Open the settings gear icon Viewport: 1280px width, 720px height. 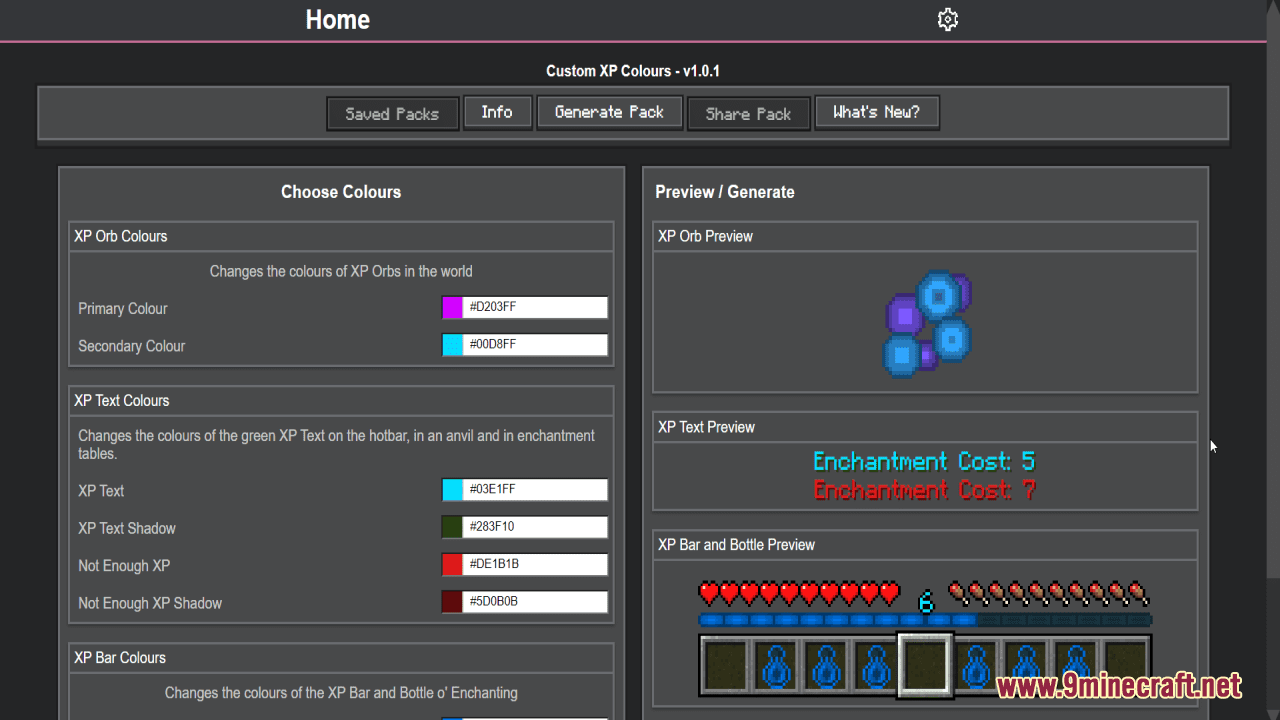[948, 20]
